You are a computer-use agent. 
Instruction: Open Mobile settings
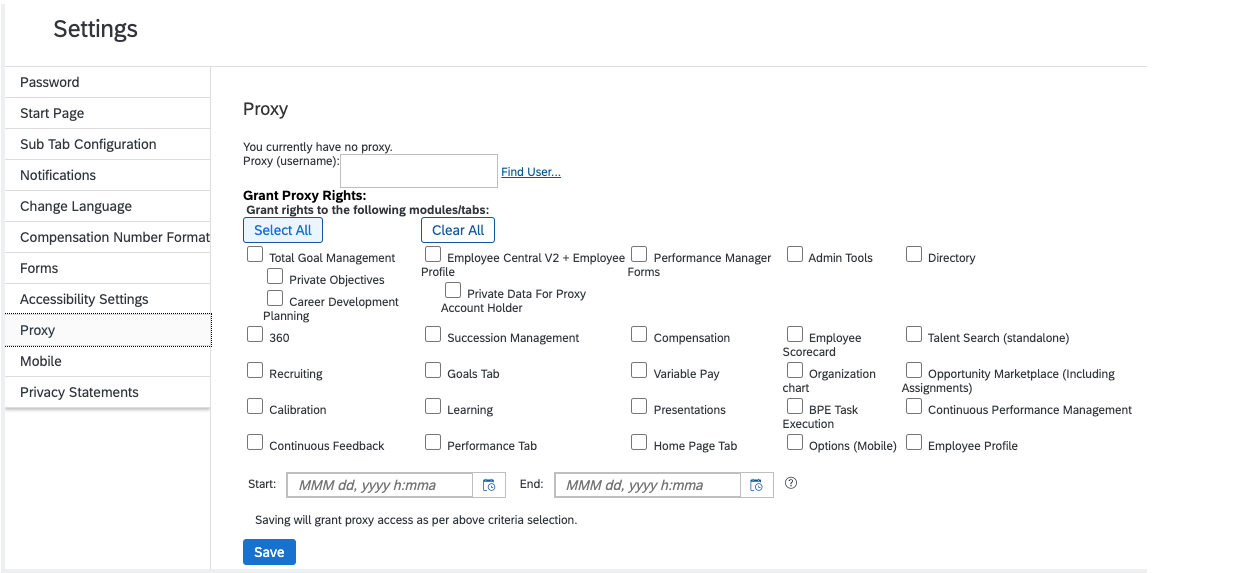tap(108, 361)
